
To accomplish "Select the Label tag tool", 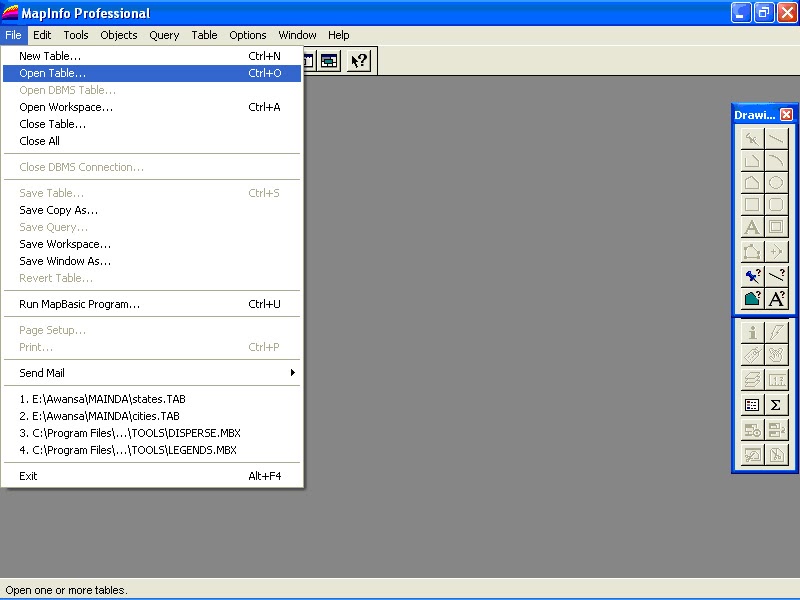I will 752,355.
